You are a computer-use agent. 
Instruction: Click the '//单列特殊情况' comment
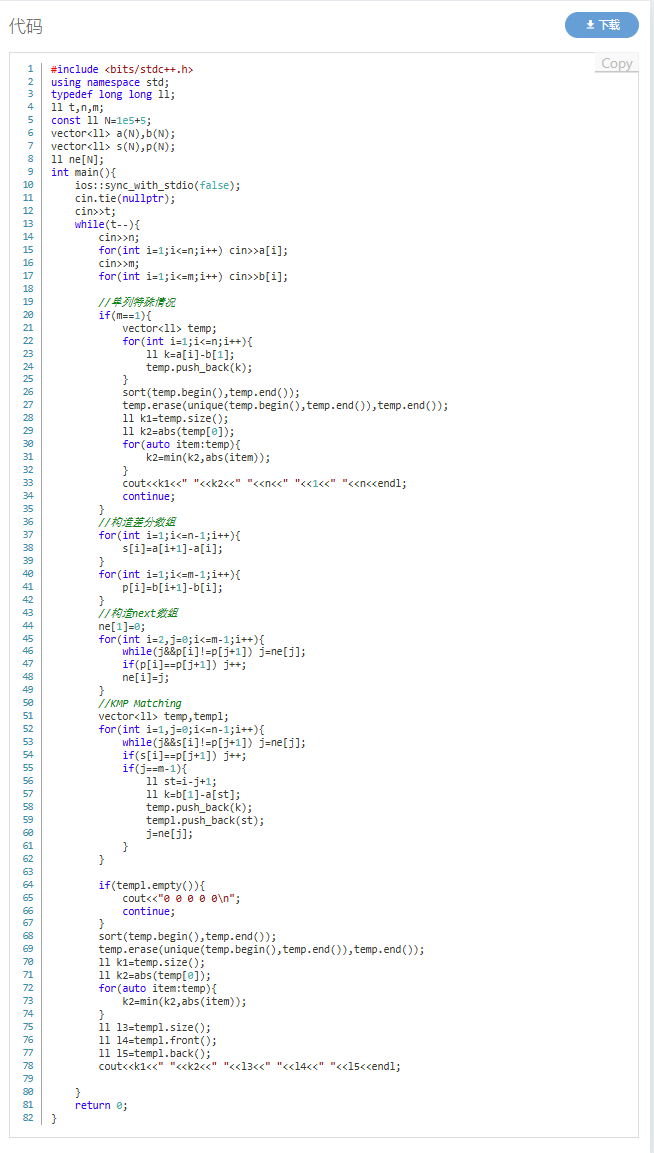tap(137, 302)
